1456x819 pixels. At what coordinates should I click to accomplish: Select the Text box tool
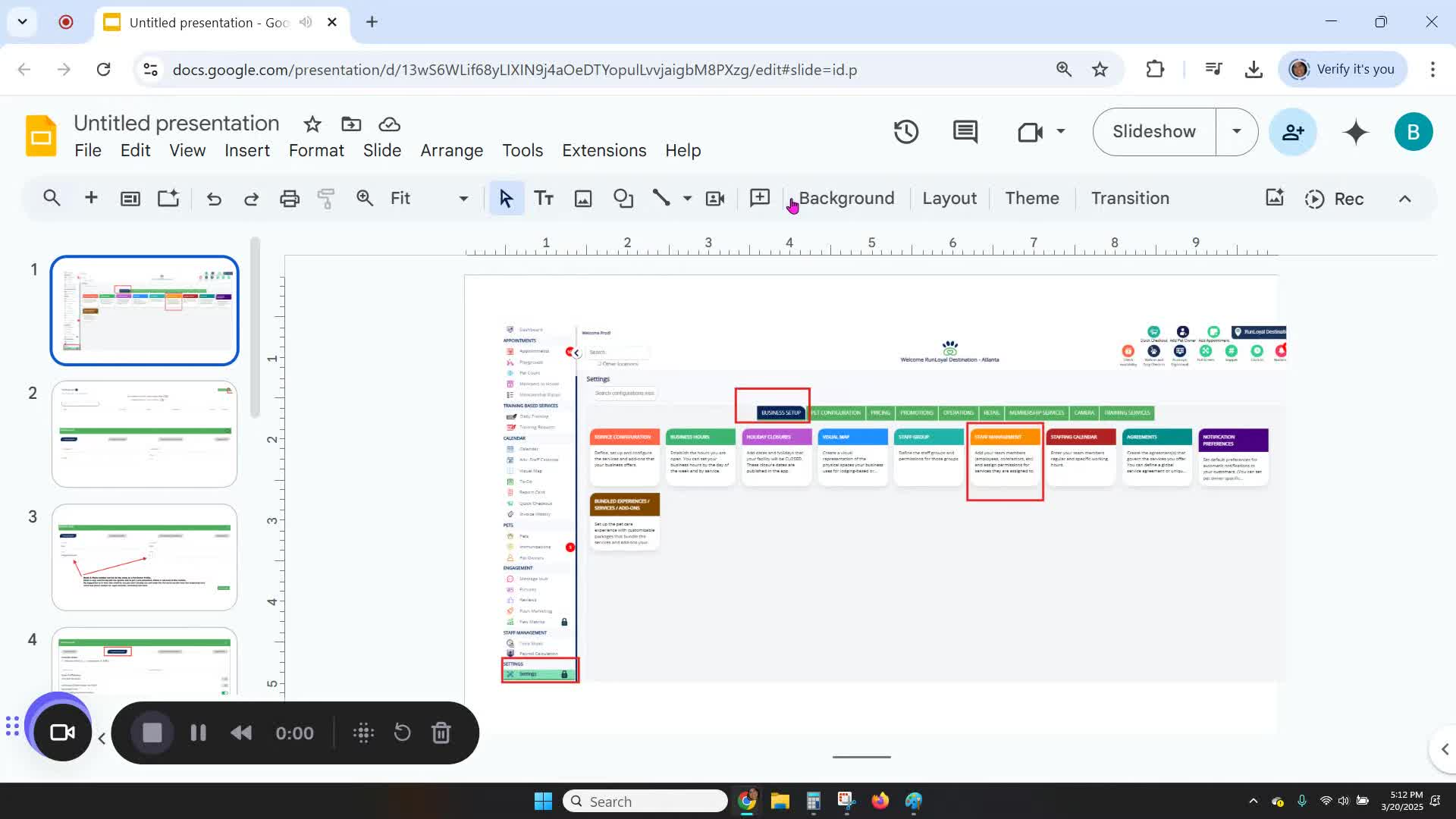point(544,199)
